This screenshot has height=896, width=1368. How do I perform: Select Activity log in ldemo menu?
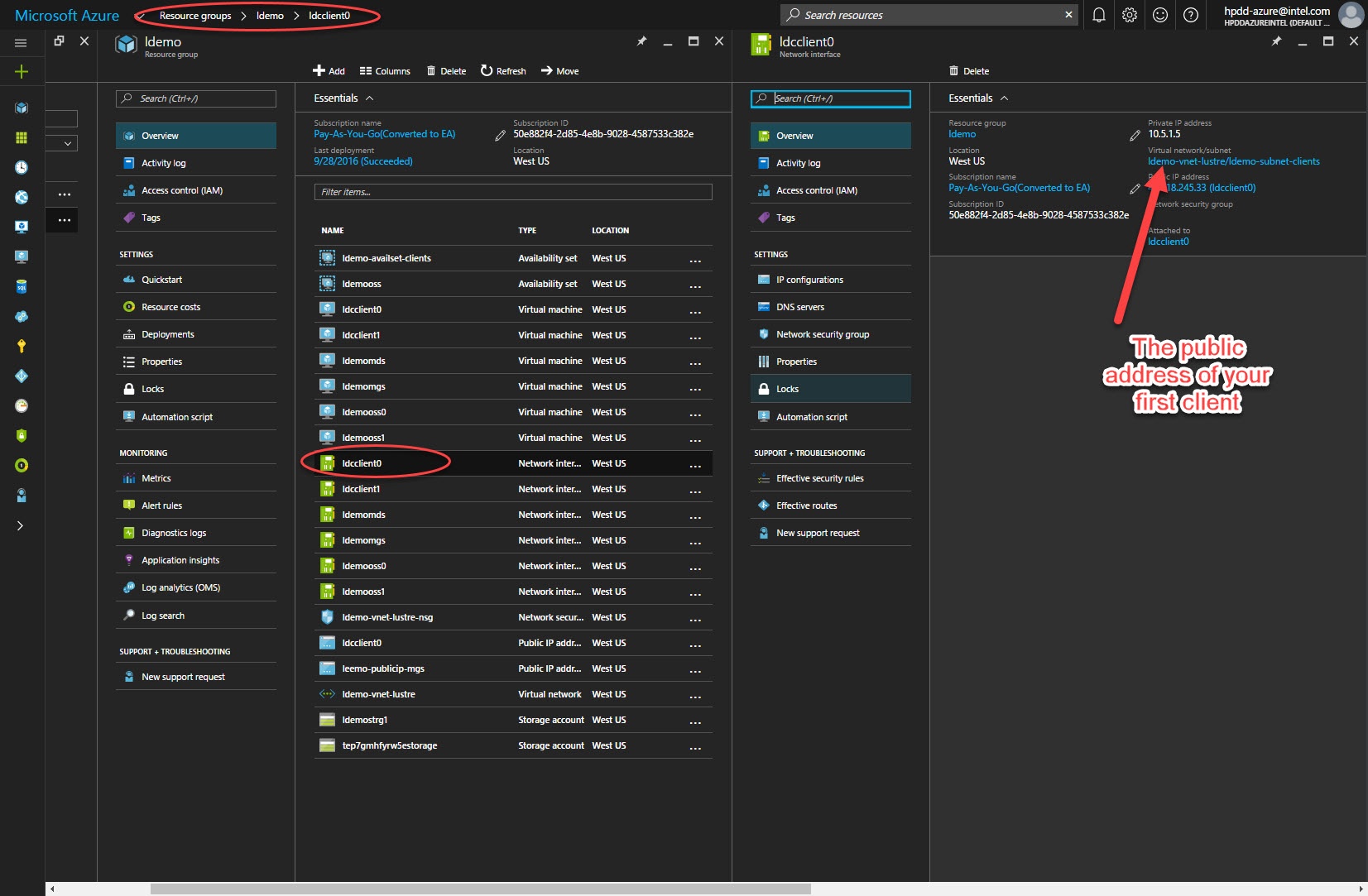(196, 163)
